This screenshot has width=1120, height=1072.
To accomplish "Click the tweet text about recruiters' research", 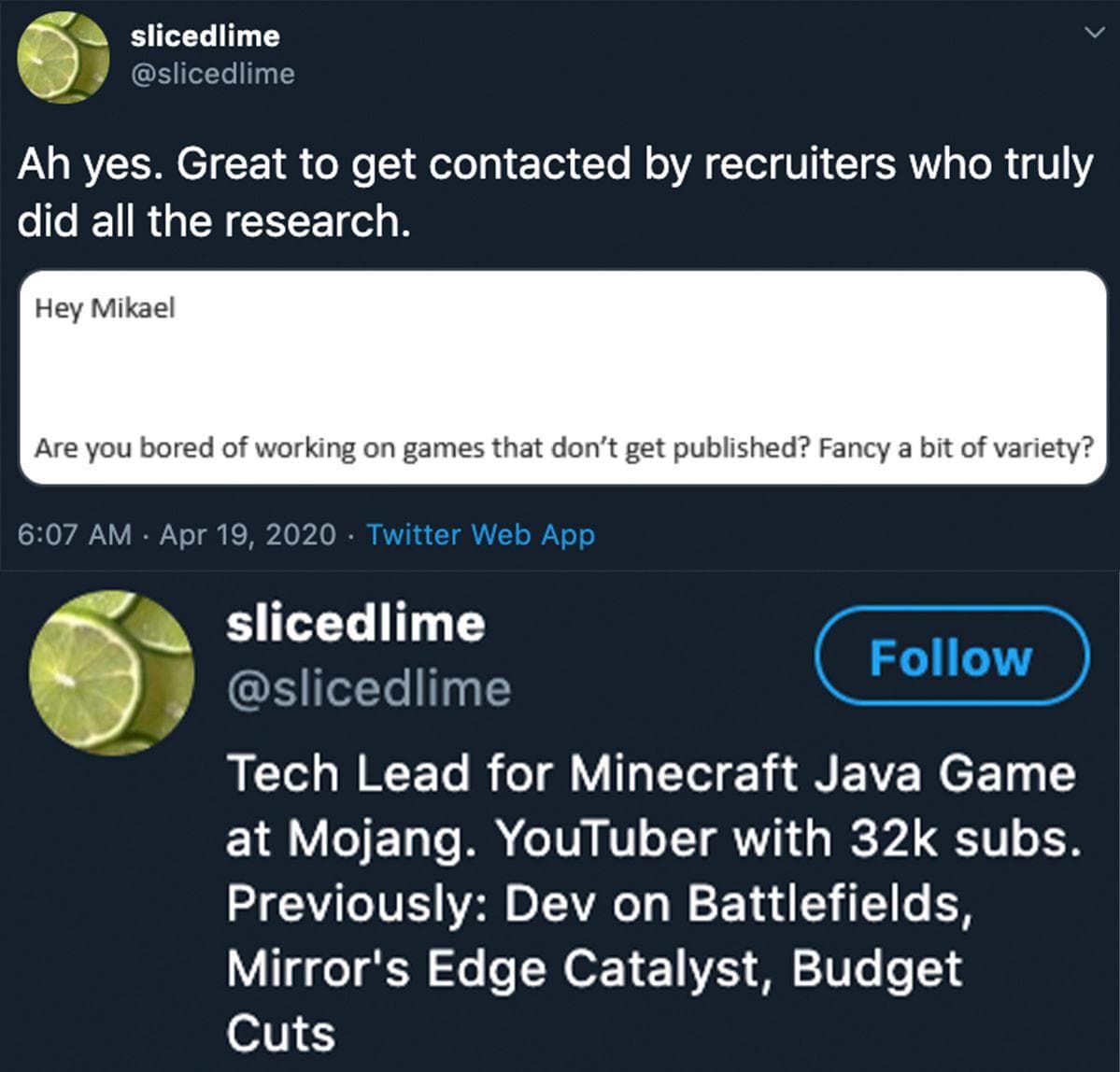I will 555,192.
